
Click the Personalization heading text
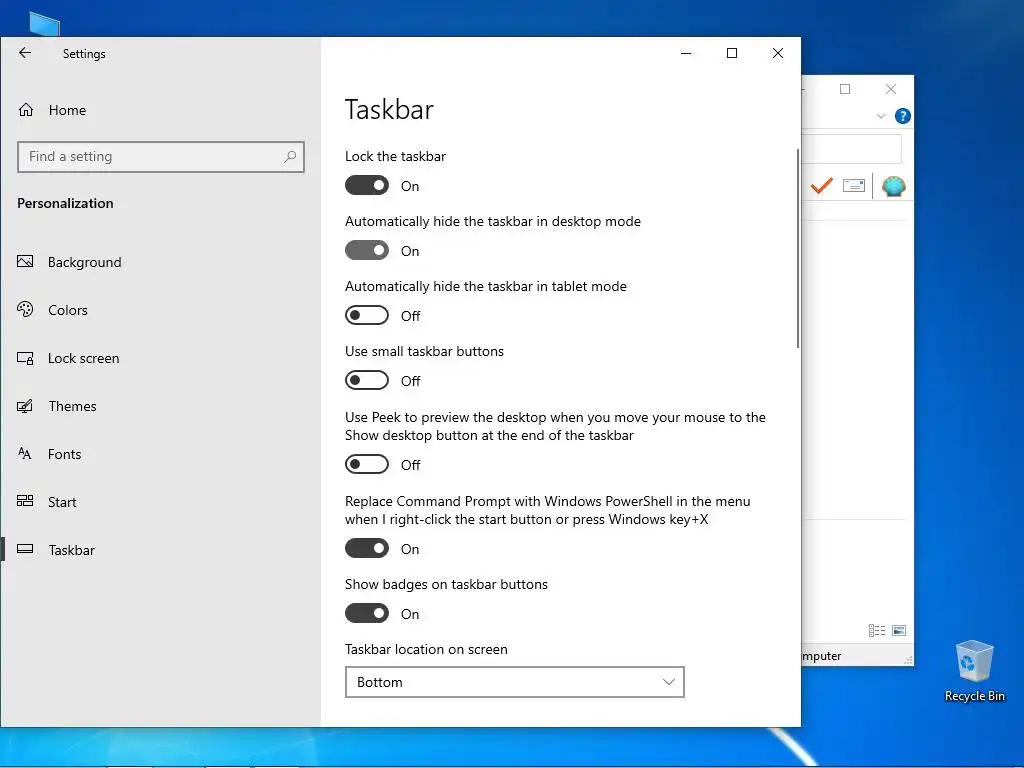point(65,203)
